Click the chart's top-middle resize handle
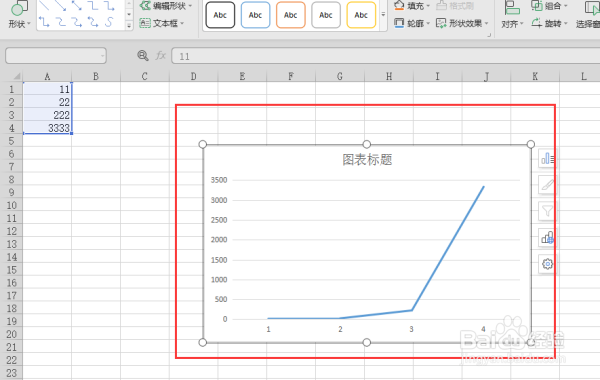Viewport: 600px width, 380px height. tap(367, 144)
